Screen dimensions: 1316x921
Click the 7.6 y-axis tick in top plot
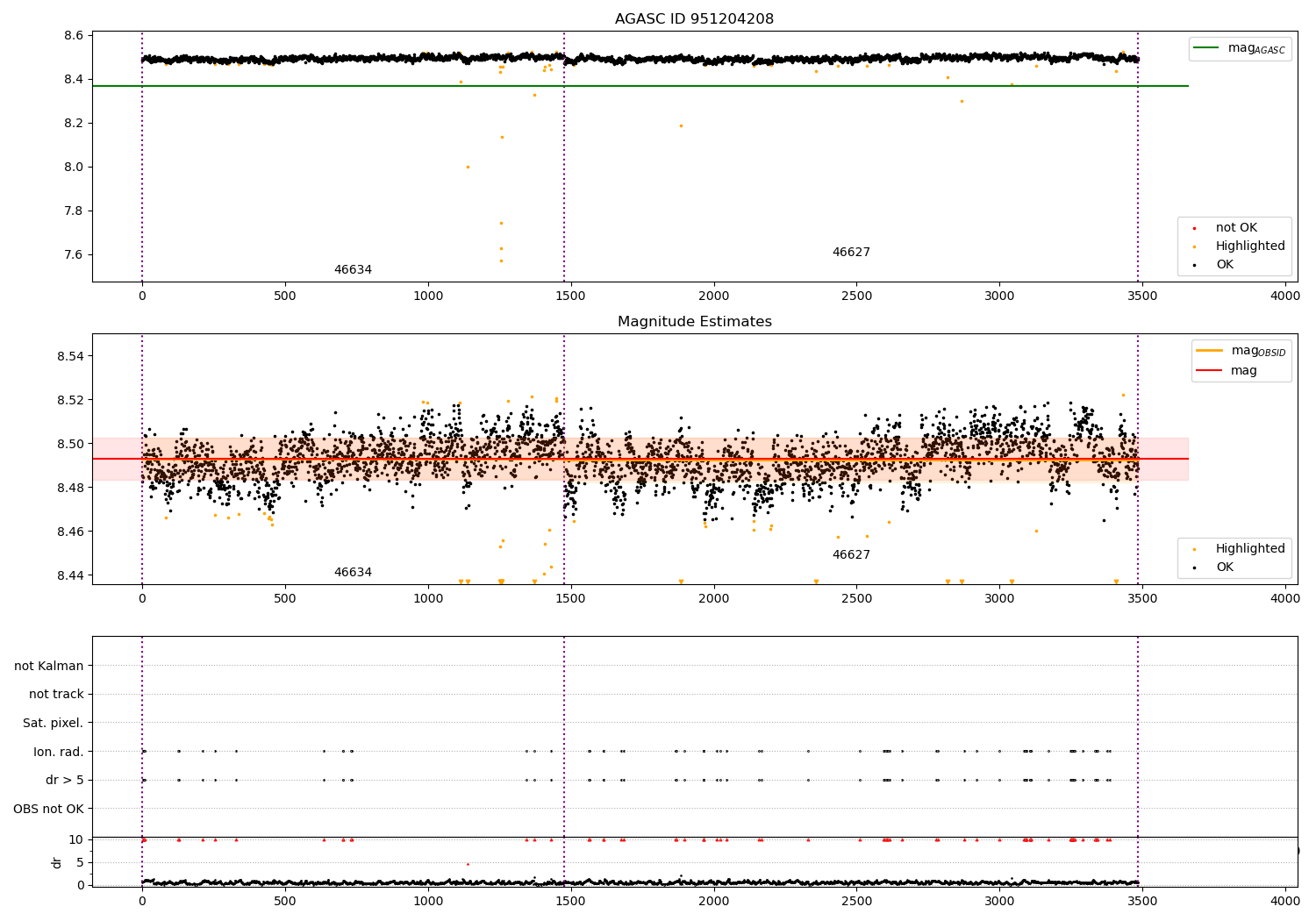[75, 255]
